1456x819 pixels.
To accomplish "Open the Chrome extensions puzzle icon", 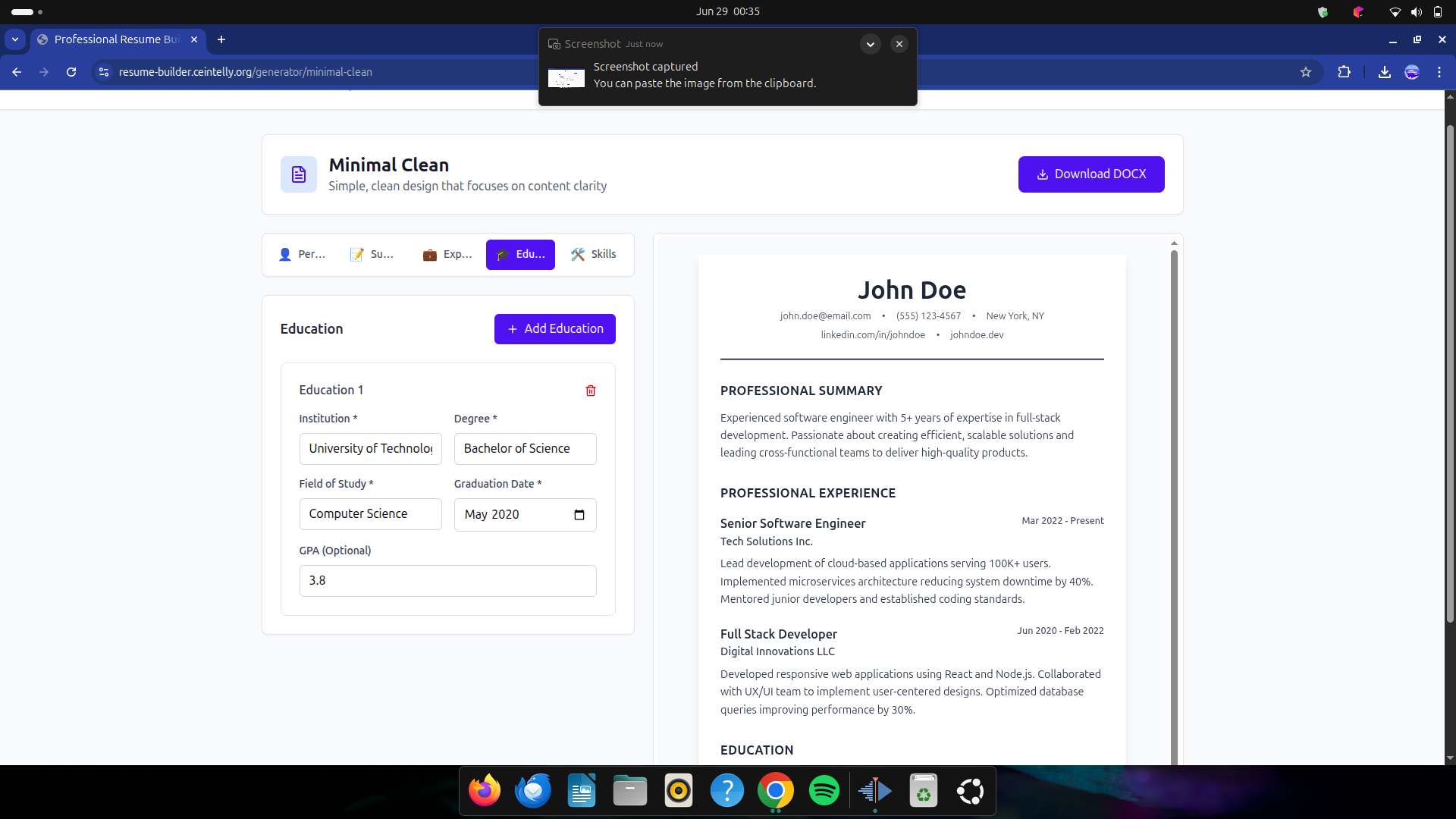I will (1344, 72).
